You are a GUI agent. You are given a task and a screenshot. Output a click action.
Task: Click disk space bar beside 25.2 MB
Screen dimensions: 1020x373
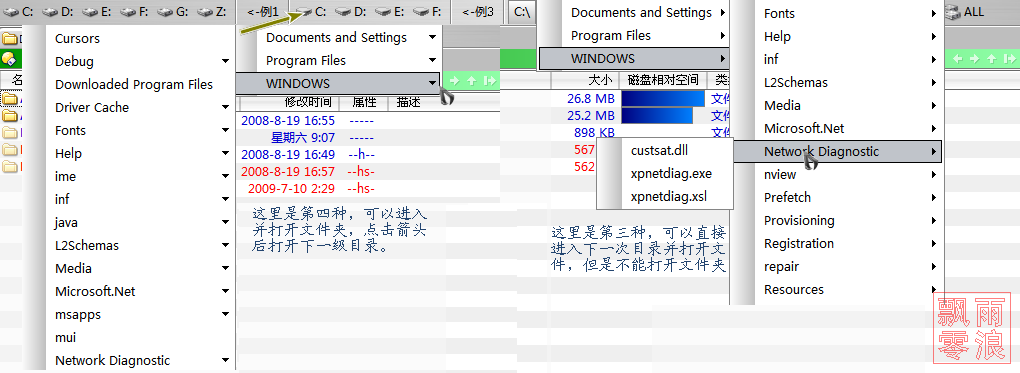[x=657, y=116]
